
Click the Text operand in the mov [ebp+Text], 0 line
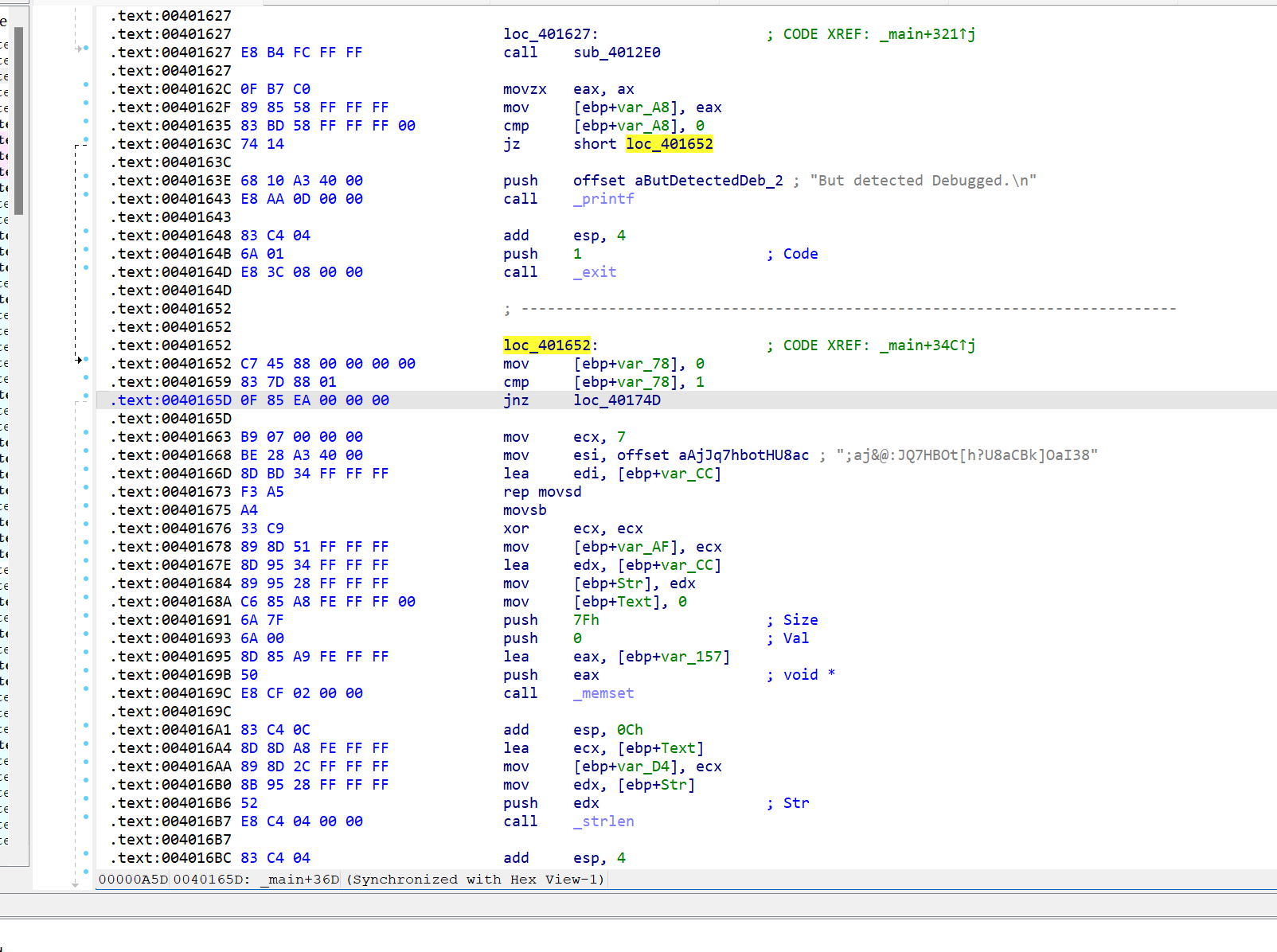(x=635, y=602)
